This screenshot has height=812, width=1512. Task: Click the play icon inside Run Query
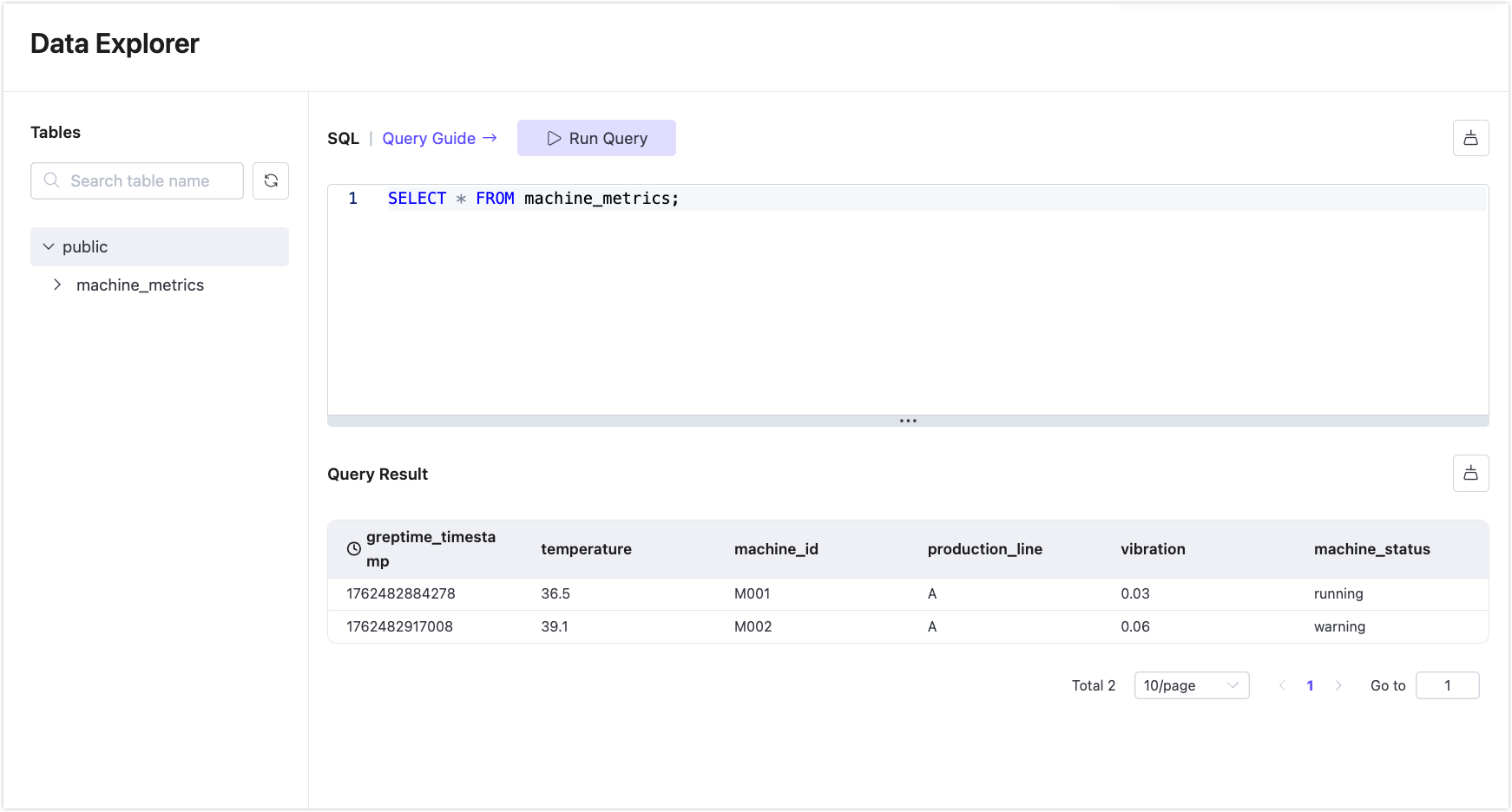pyautogui.click(x=554, y=138)
